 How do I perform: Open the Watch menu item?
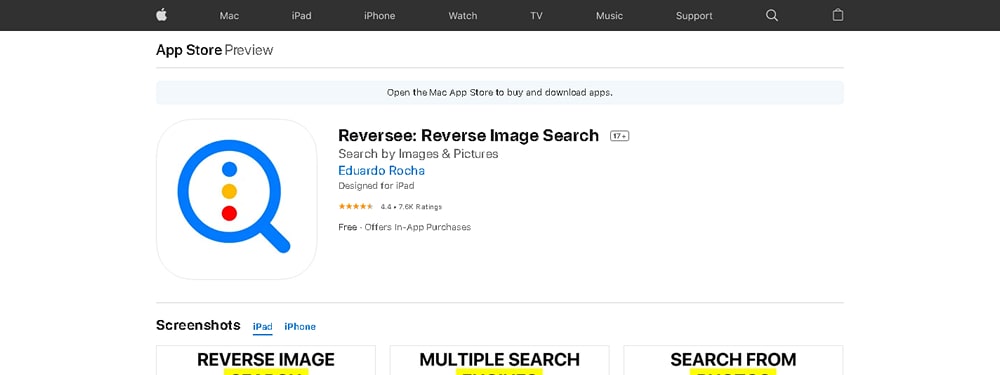click(463, 16)
